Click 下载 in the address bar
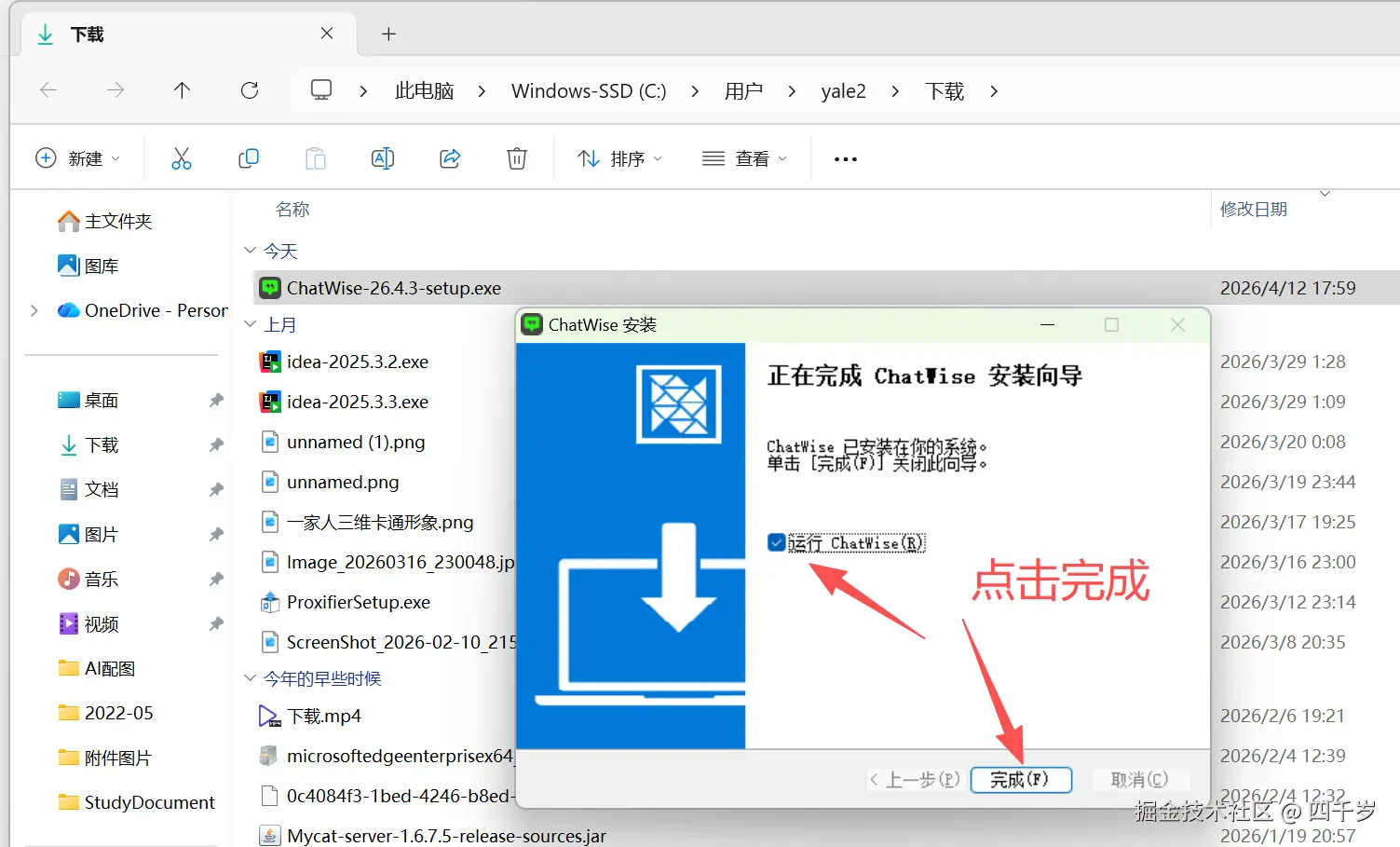Image resolution: width=1400 pixels, height=847 pixels. point(945,91)
